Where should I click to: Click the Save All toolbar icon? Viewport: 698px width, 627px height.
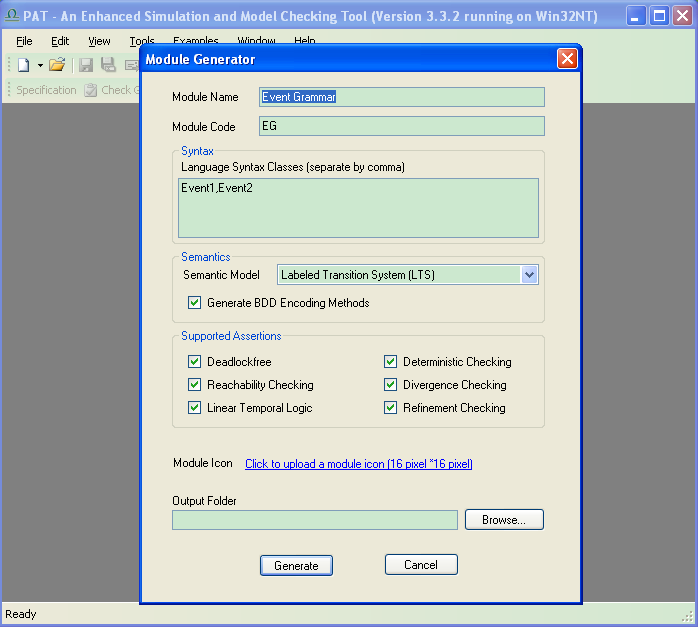tap(108, 65)
